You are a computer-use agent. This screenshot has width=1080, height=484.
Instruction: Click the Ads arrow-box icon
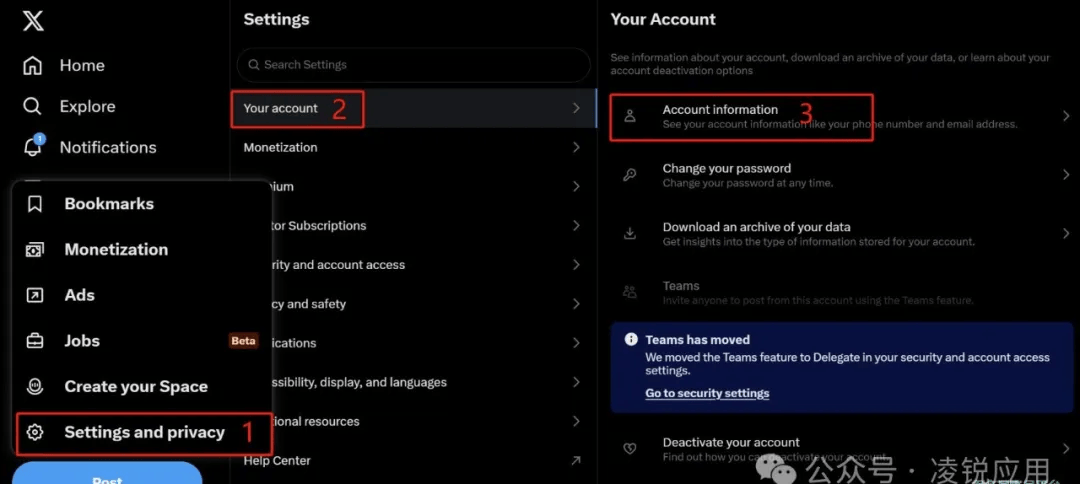point(34,295)
